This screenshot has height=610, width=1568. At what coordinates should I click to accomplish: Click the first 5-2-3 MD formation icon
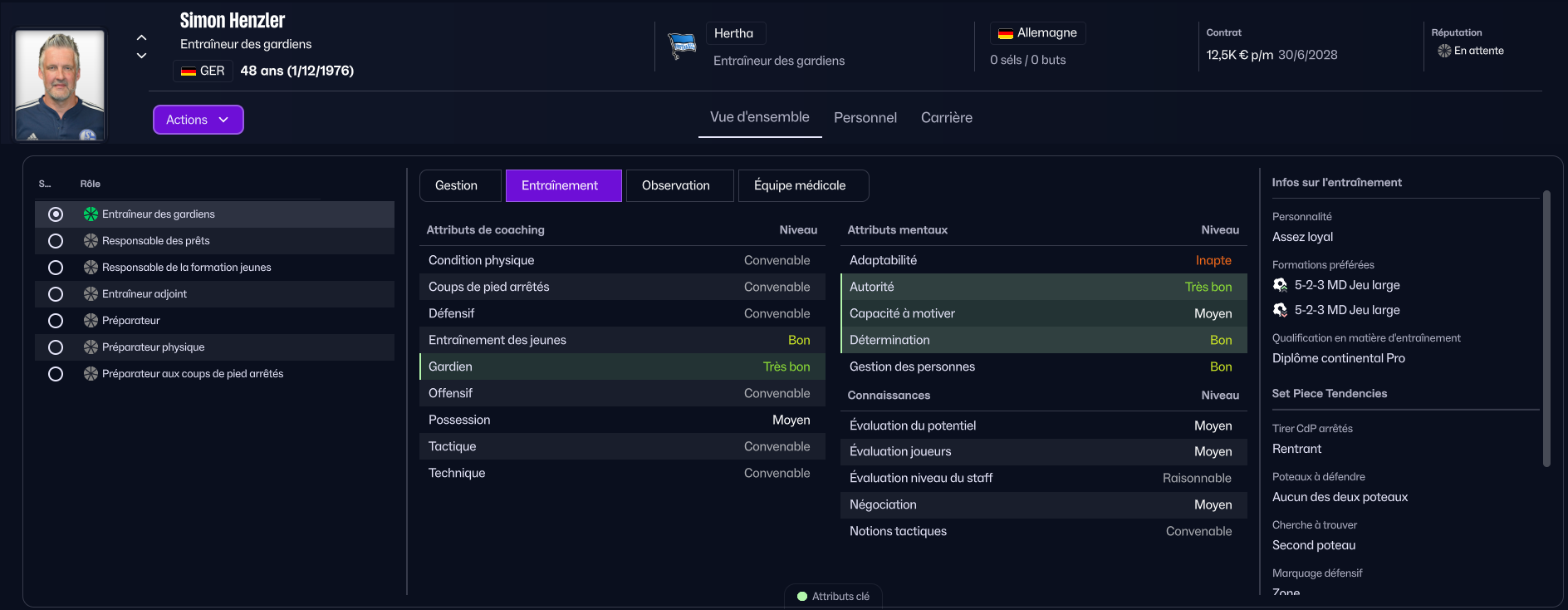point(1280,285)
